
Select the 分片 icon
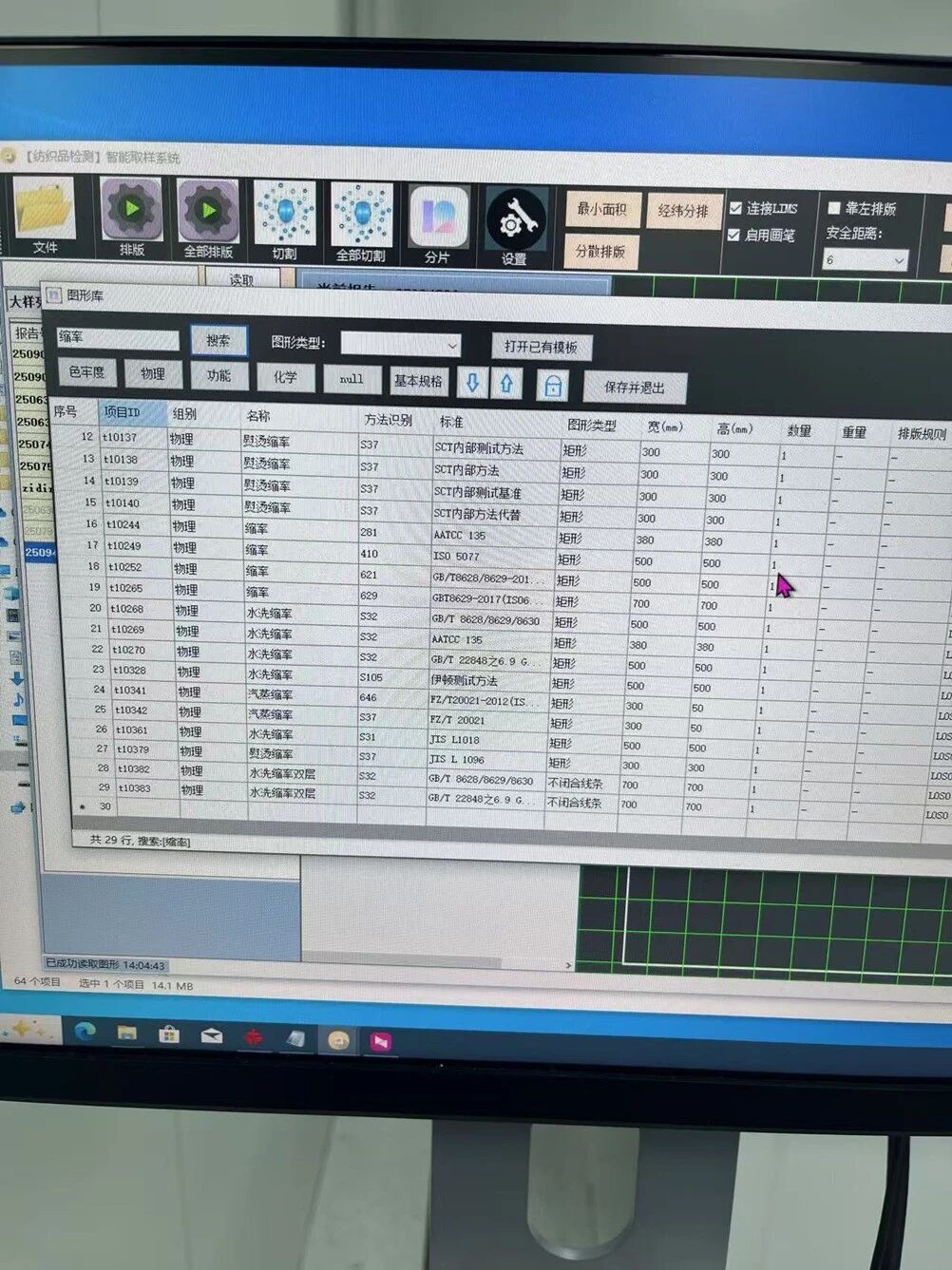438,218
